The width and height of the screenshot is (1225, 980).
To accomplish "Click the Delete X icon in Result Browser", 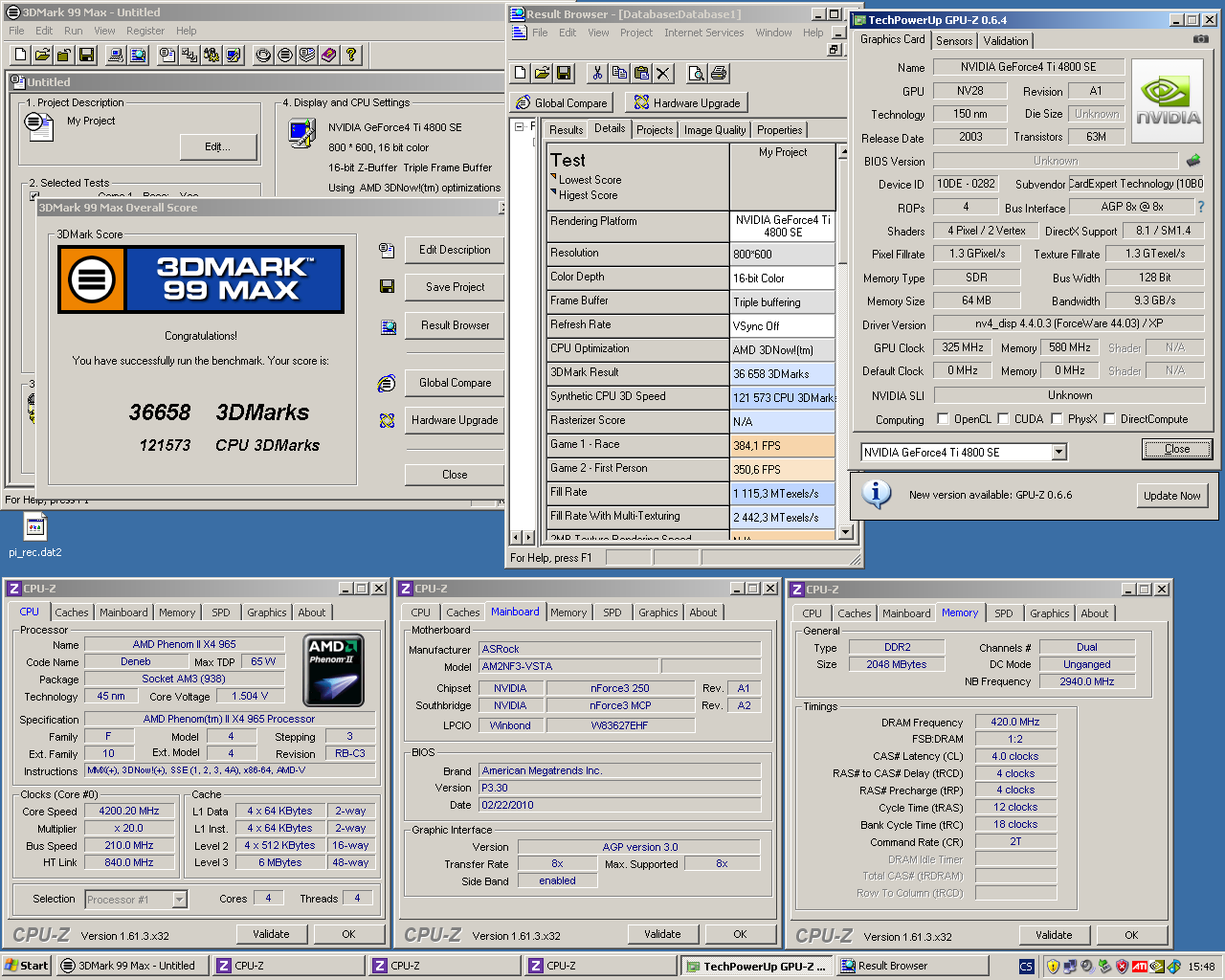I will point(663,73).
